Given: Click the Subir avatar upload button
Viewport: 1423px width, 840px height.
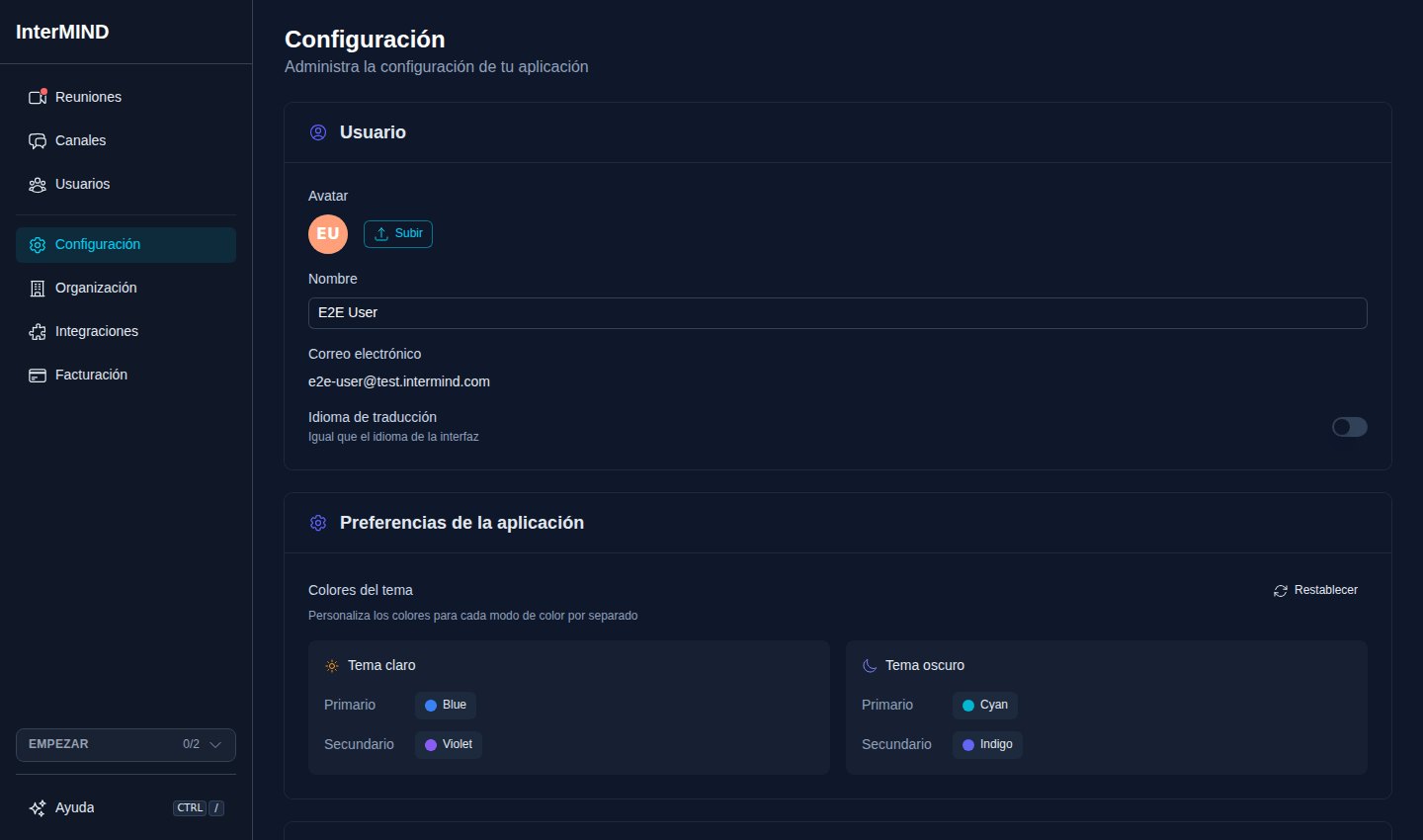Looking at the screenshot, I should [x=398, y=233].
